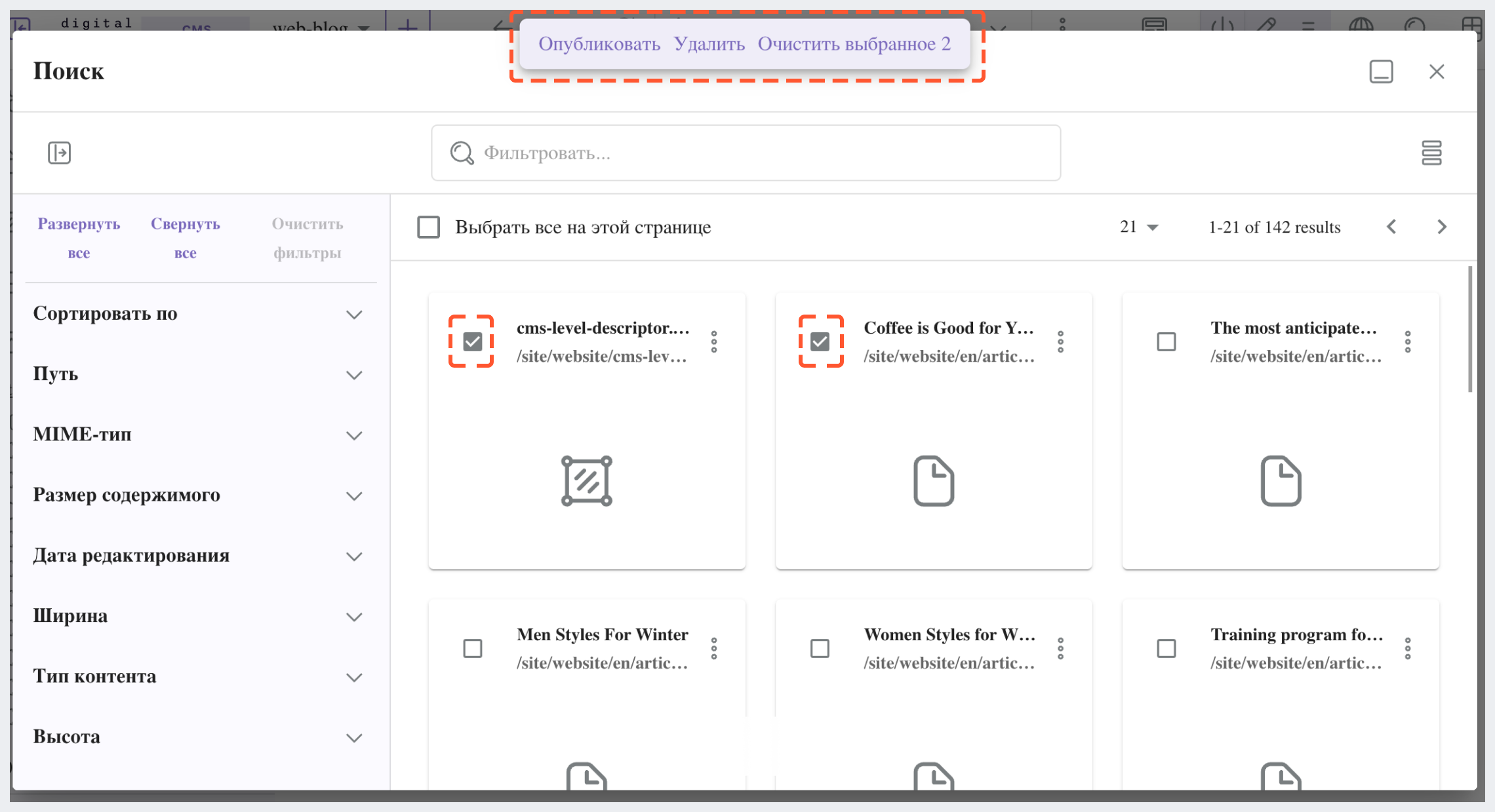Open options menu for Training program card

pos(1407,648)
